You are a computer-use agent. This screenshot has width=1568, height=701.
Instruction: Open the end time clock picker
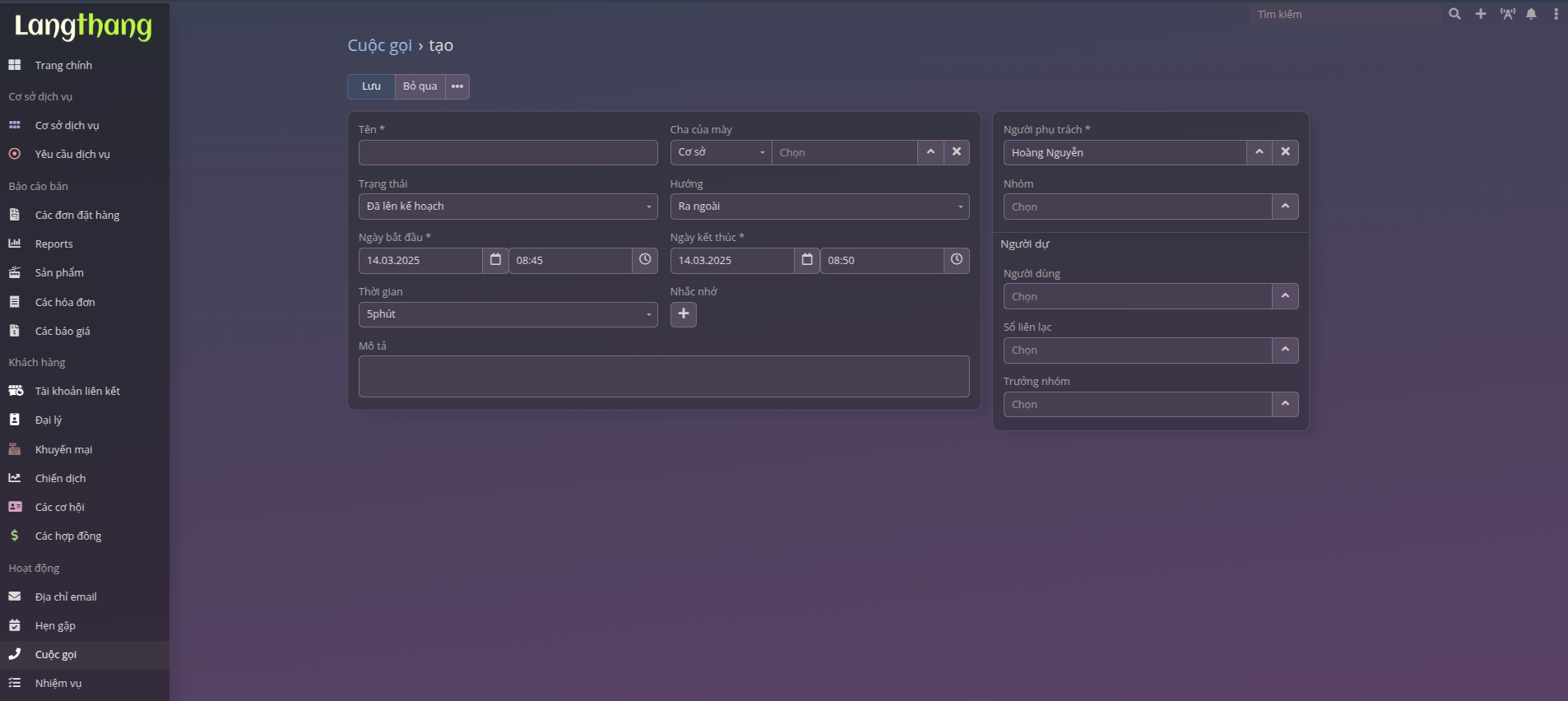click(956, 260)
